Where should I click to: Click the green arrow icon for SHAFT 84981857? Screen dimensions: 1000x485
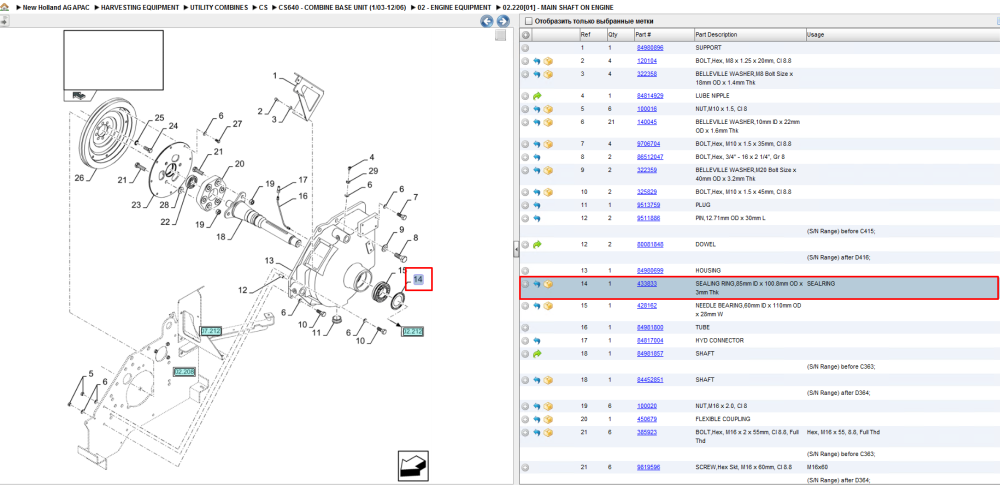[x=536, y=354]
